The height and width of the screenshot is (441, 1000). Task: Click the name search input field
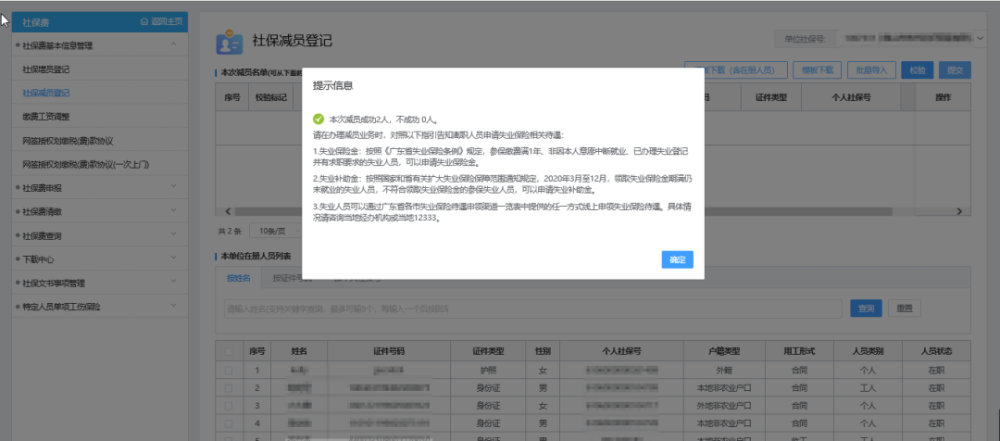[x=530, y=309]
